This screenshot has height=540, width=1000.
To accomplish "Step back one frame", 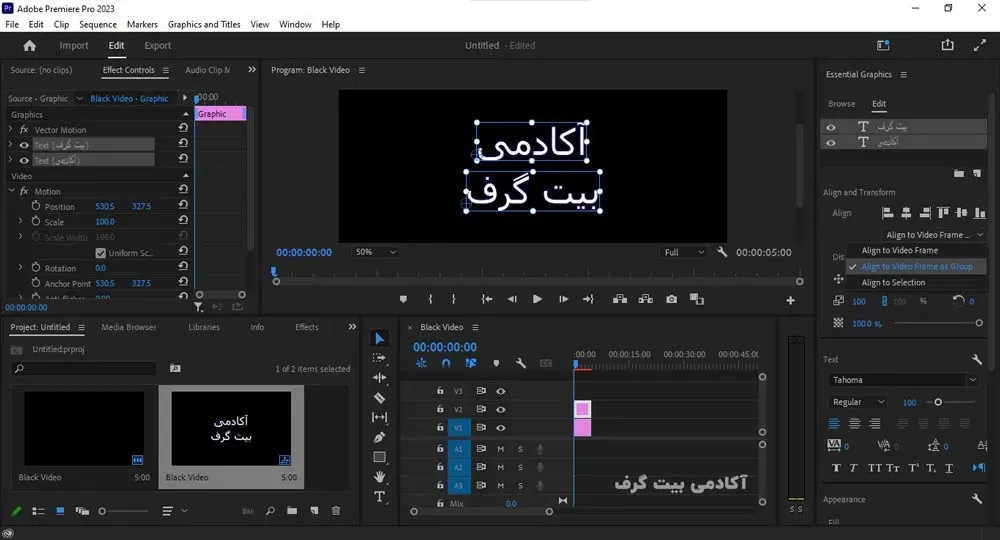I will [x=512, y=299].
